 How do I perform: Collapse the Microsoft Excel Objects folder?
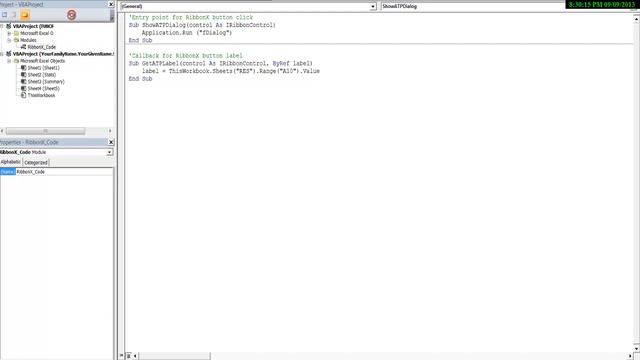(9, 61)
